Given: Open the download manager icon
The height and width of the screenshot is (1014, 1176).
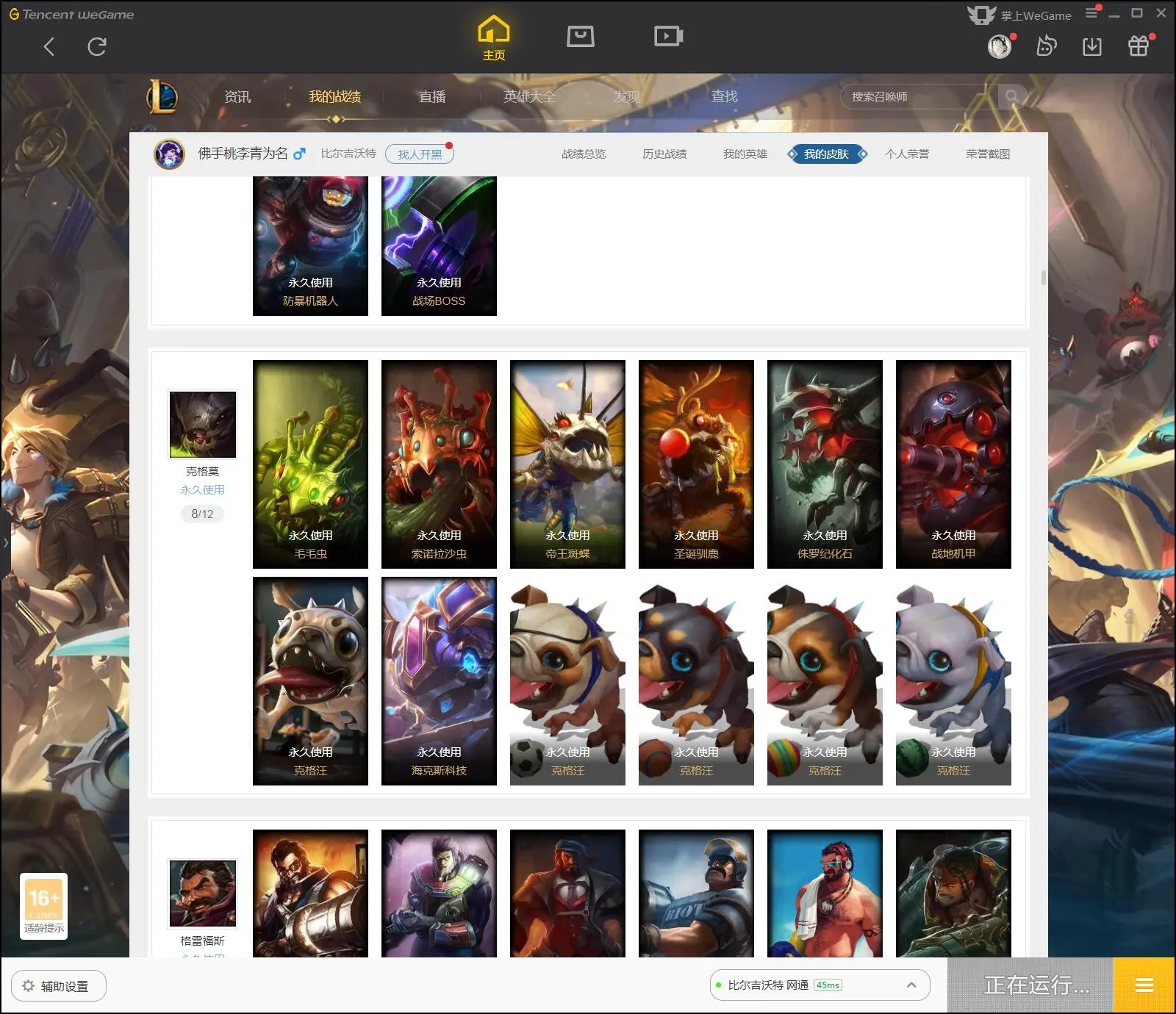Looking at the screenshot, I should (1092, 47).
